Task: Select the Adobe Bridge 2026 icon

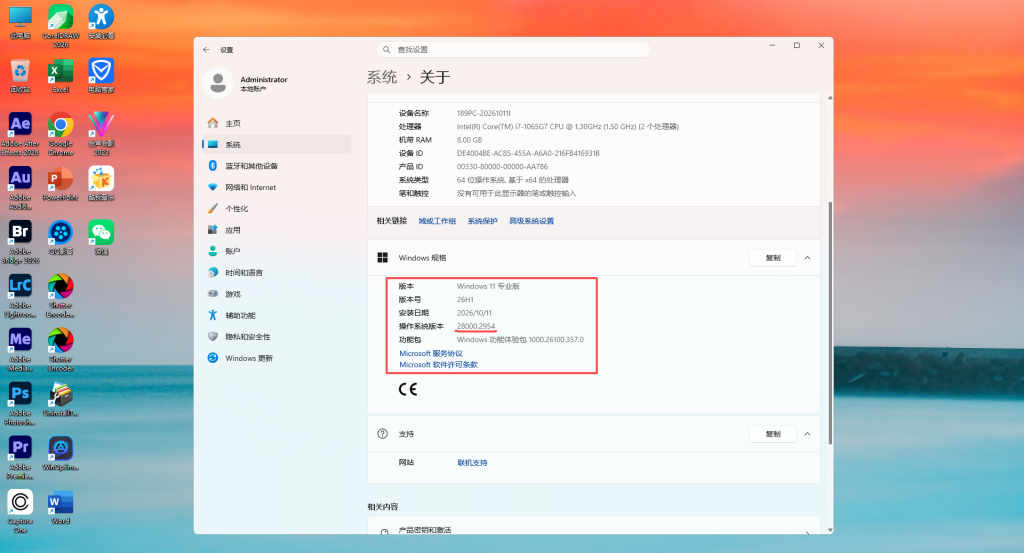Action: coord(20,242)
